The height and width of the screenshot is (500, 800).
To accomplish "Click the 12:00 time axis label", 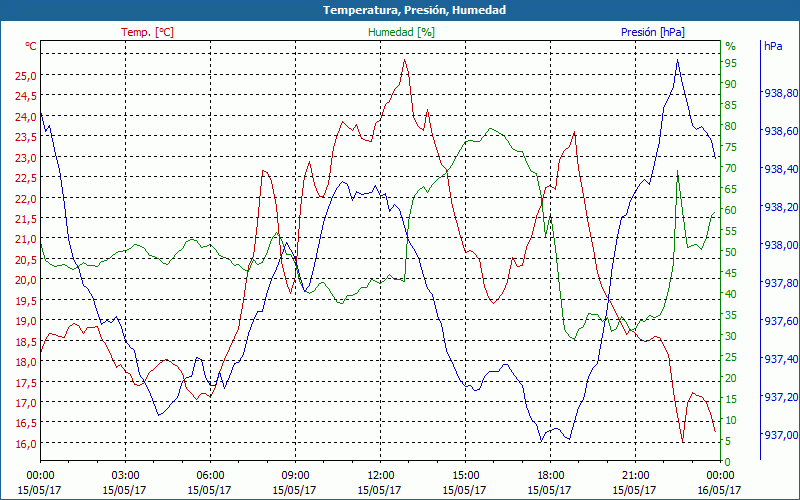I will click(x=380, y=476).
